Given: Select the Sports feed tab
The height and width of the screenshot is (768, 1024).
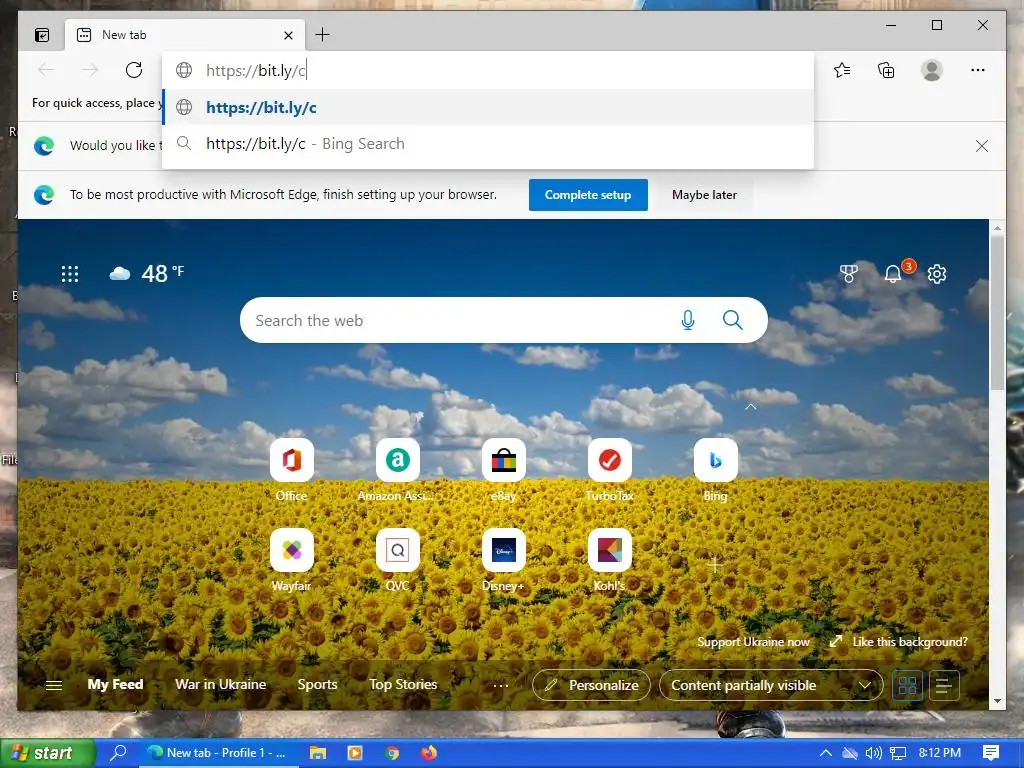Looking at the screenshot, I should [317, 684].
